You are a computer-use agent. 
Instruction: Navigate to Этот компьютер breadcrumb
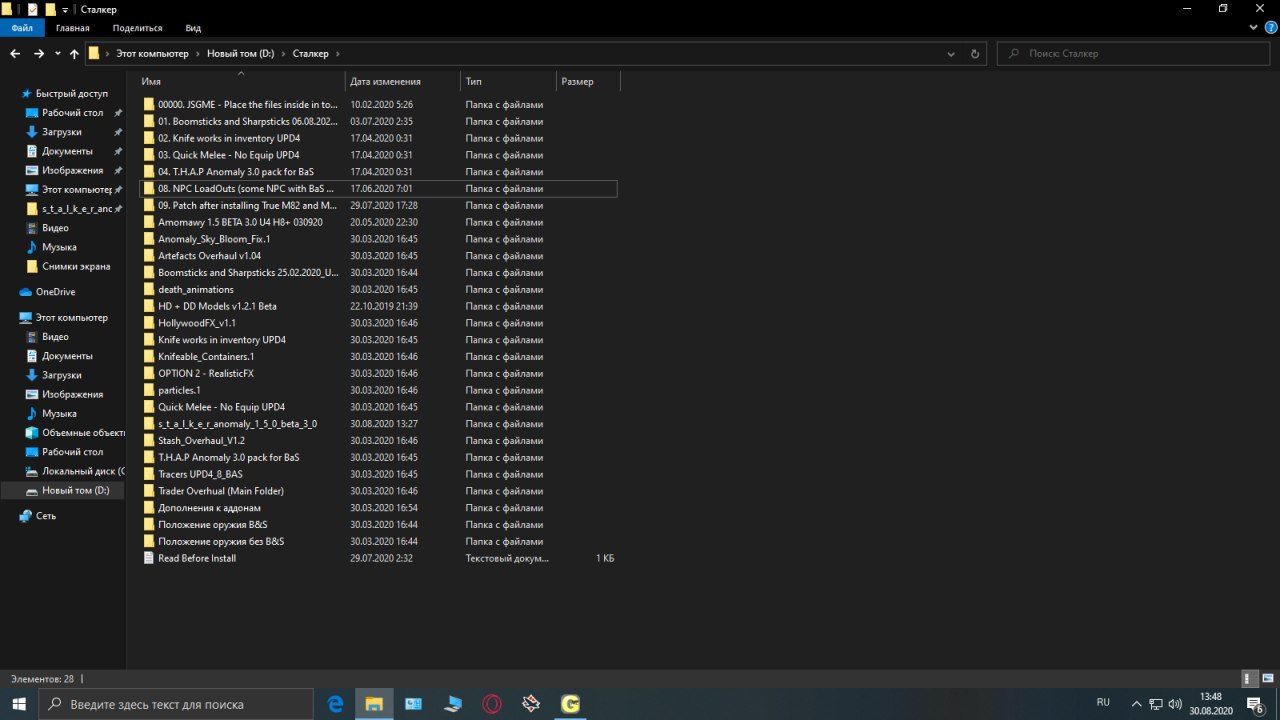coord(154,54)
